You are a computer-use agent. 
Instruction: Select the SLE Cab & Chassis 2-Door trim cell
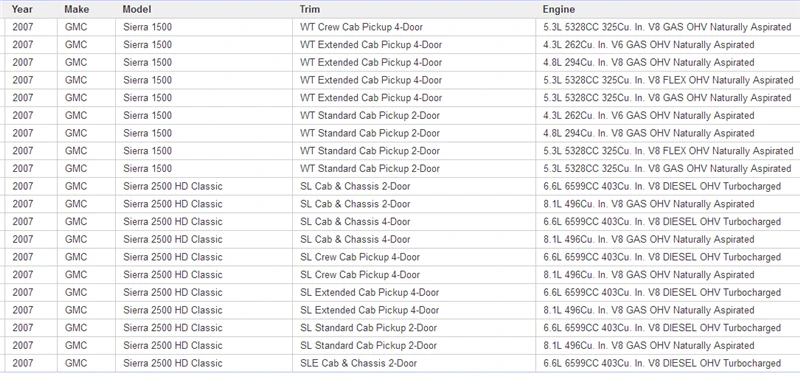tap(358, 363)
